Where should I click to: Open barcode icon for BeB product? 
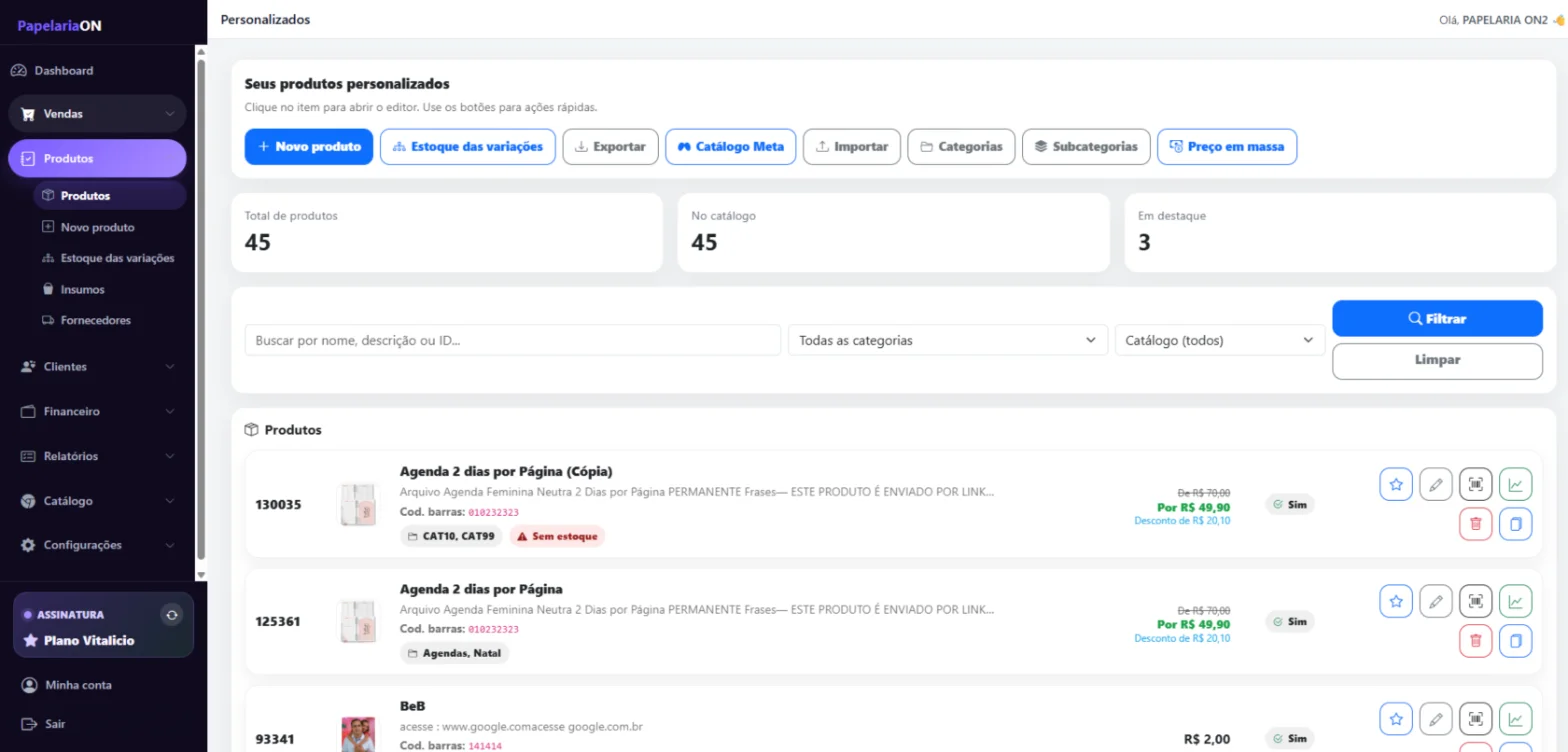tap(1476, 719)
